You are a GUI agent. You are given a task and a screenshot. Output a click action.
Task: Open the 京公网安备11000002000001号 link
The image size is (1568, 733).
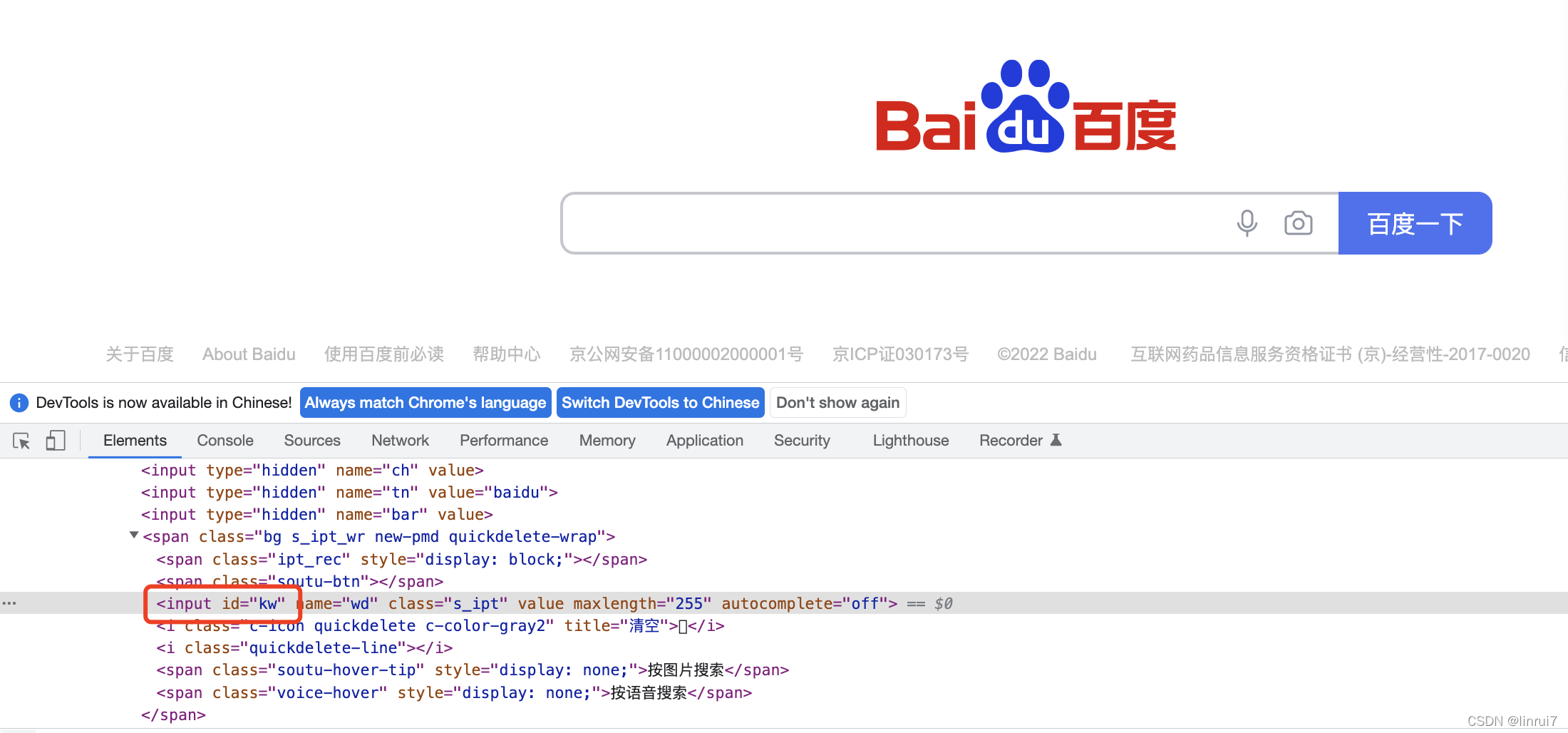tap(686, 354)
